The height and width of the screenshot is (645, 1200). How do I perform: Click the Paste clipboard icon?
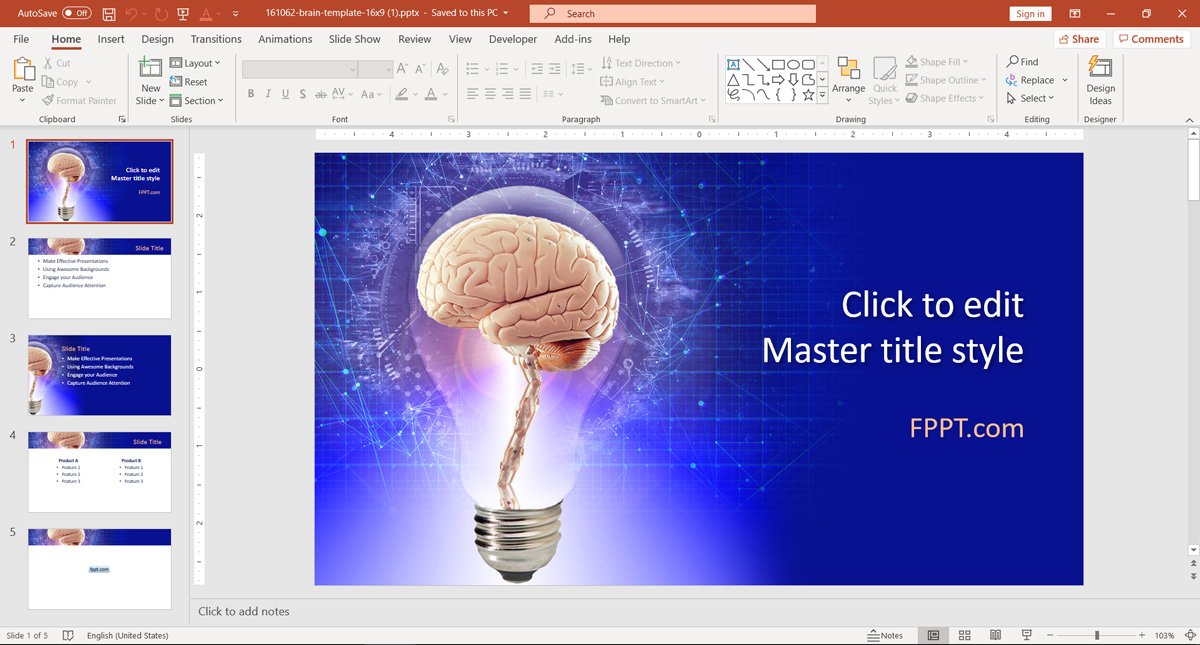click(x=22, y=70)
